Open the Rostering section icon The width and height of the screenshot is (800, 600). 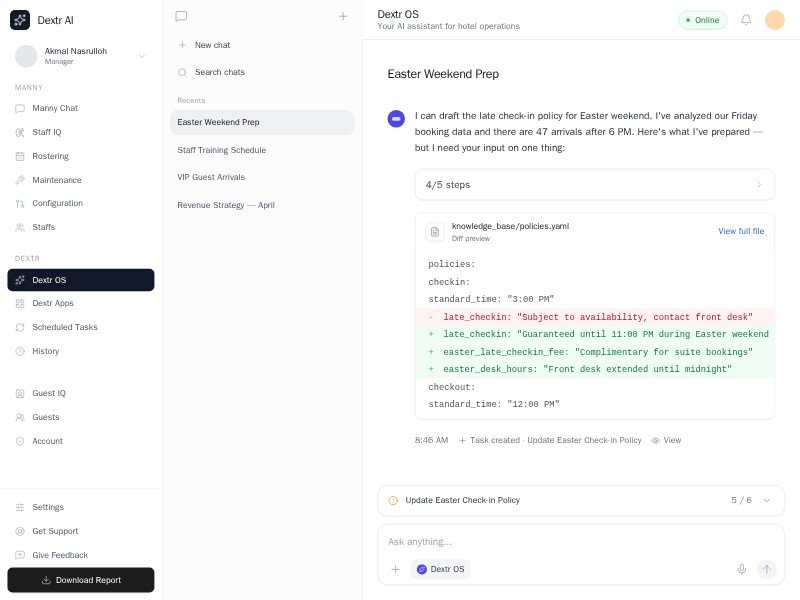[20, 156]
